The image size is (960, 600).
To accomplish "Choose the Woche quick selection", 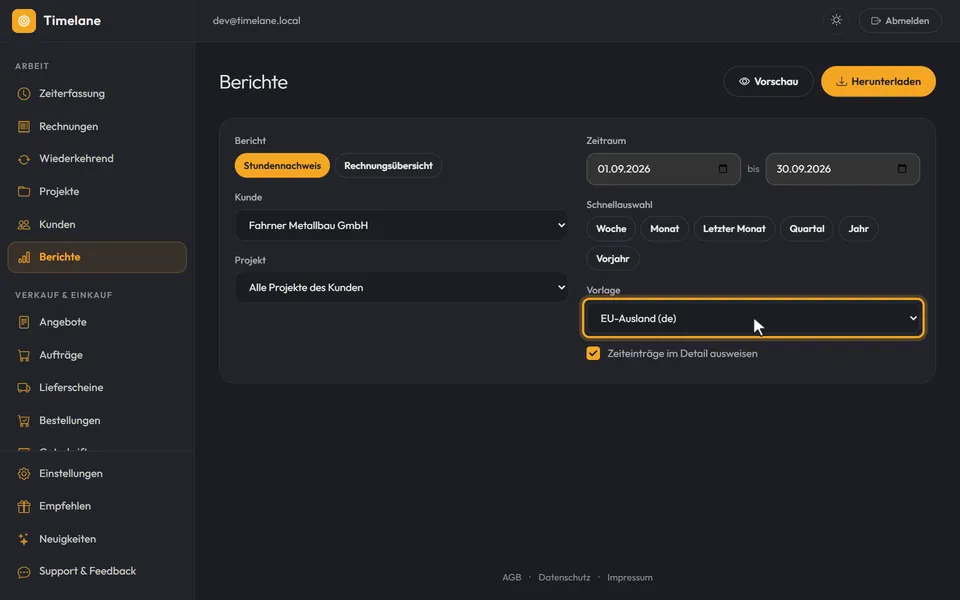I will point(611,229).
